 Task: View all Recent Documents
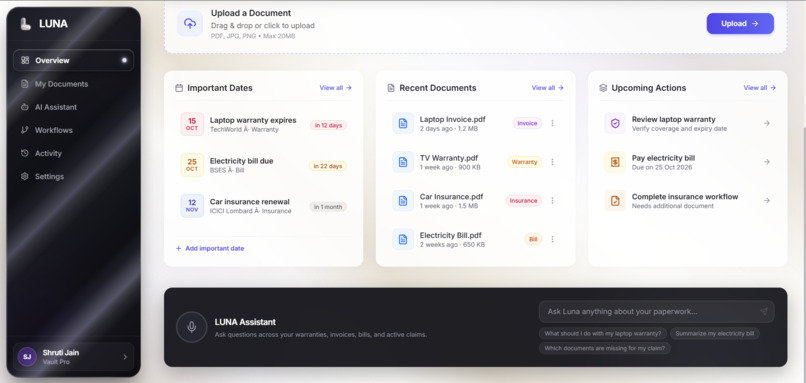547,88
